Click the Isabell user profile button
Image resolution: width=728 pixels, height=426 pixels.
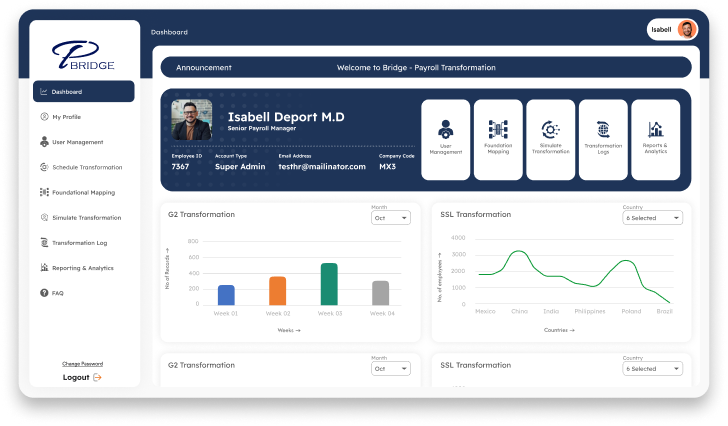pos(673,30)
